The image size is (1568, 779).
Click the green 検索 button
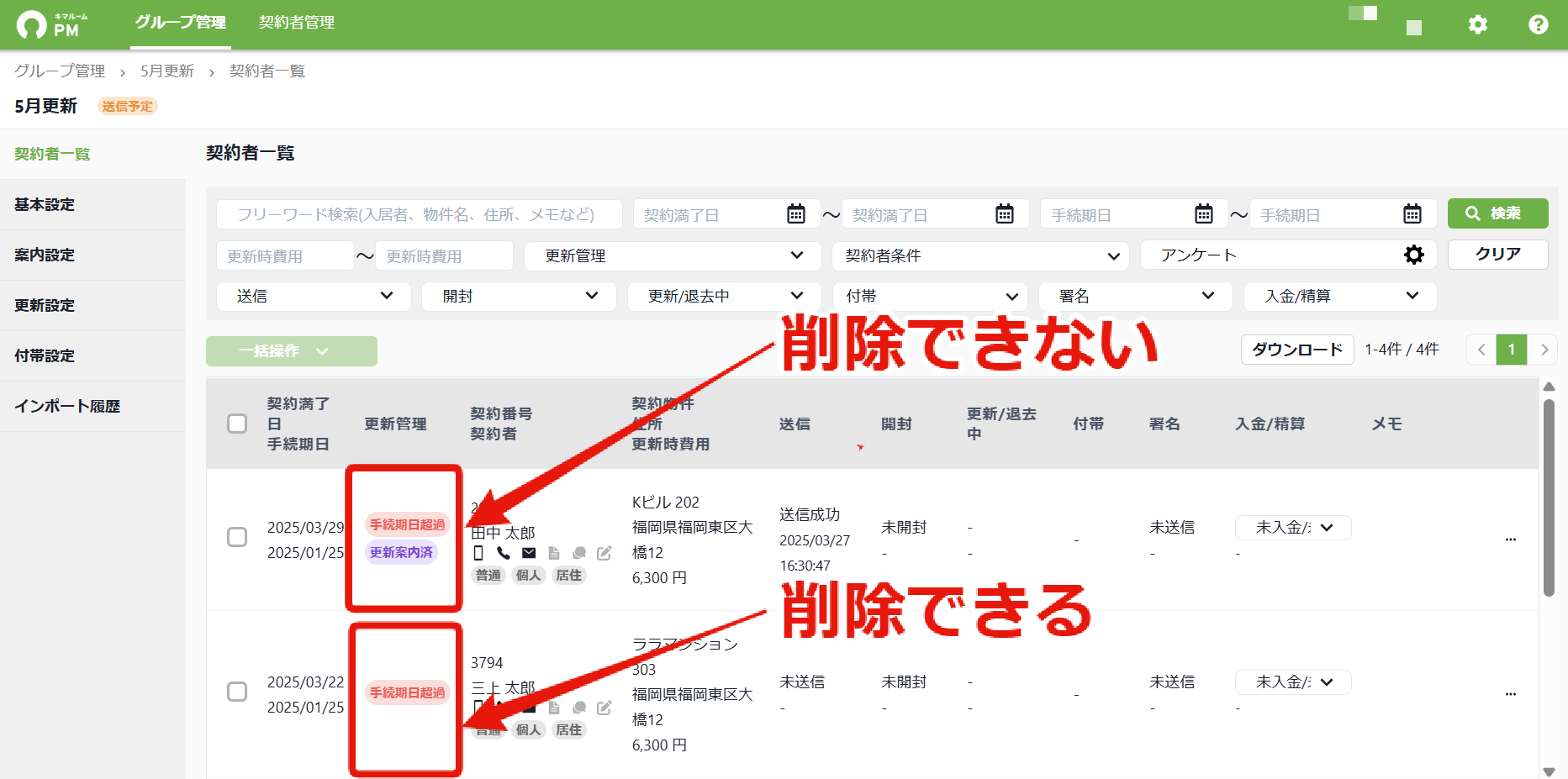coord(1497,213)
